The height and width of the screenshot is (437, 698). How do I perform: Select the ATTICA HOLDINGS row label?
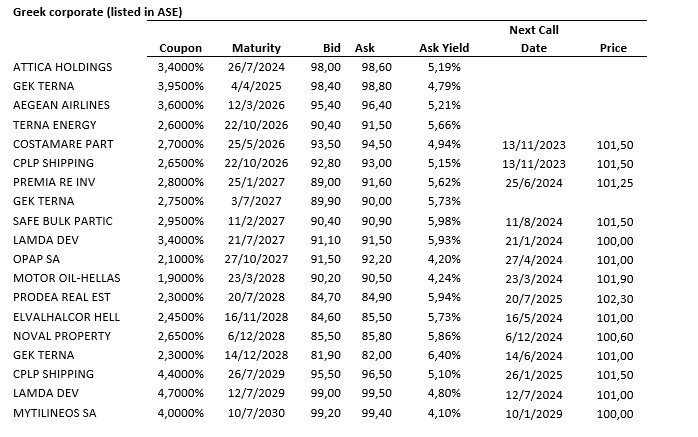[62, 67]
